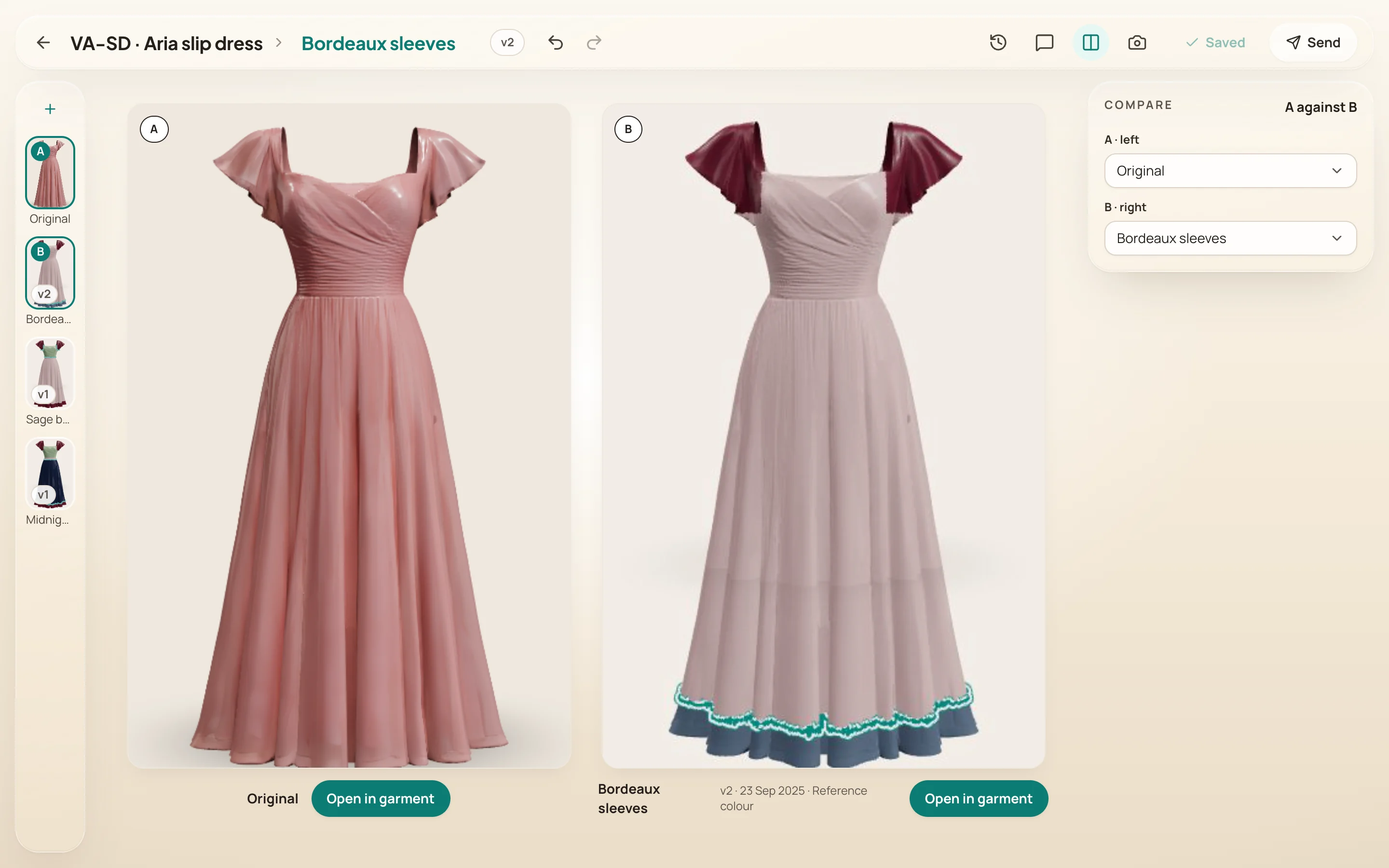Click the Send button
1389x868 pixels.
tap(1313, 42)
